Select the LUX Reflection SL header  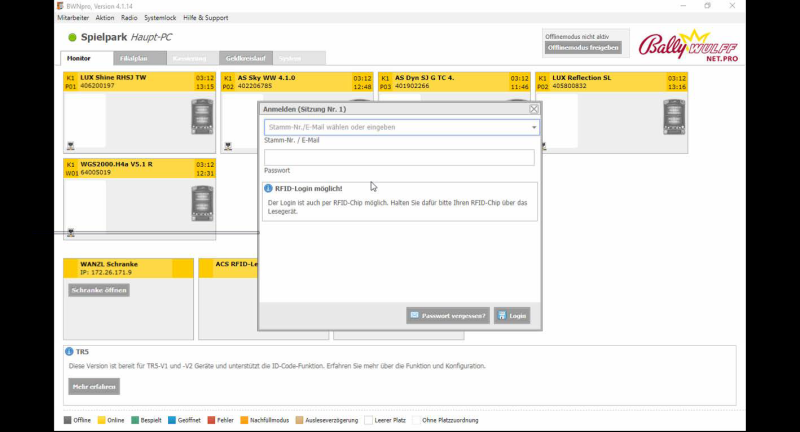(x=611, y=82)
